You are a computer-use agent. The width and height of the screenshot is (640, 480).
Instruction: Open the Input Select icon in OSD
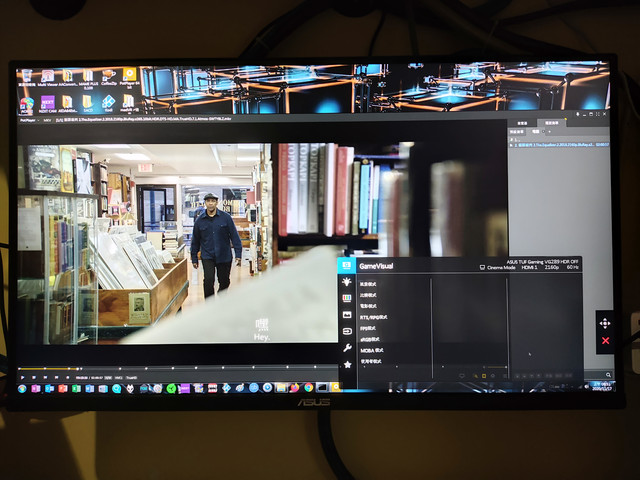[x=347, y=331]
